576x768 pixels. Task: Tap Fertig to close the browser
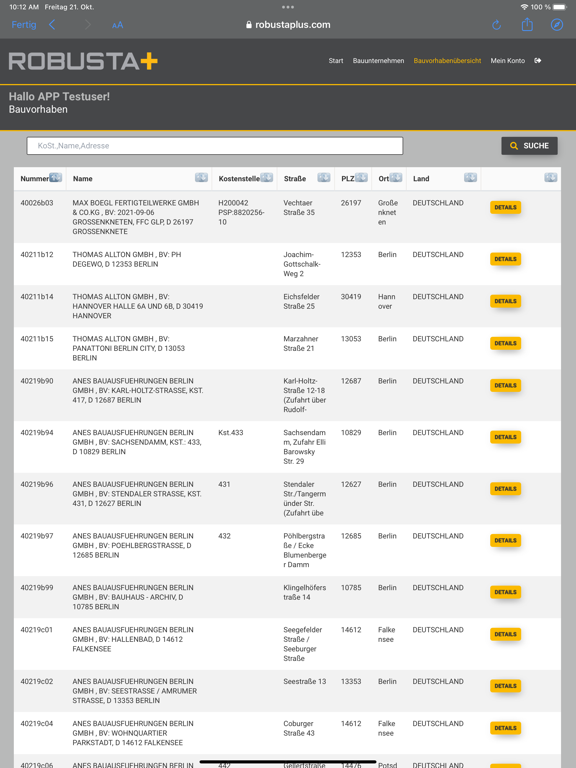(x=24, y=24)
